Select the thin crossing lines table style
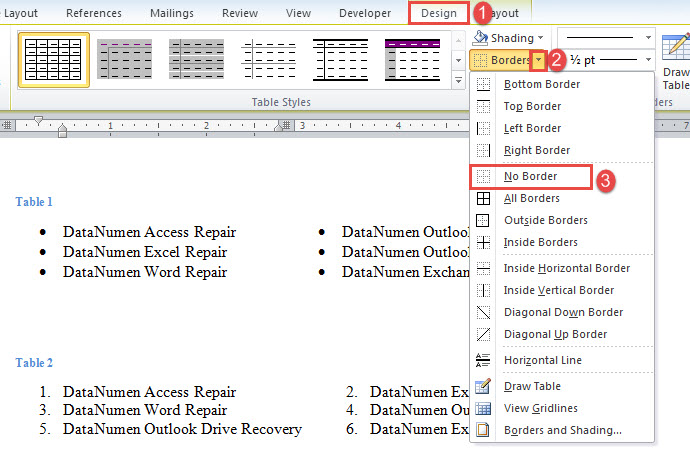Image resolution: width=690 pixels, height=464 pixels. 268,59
